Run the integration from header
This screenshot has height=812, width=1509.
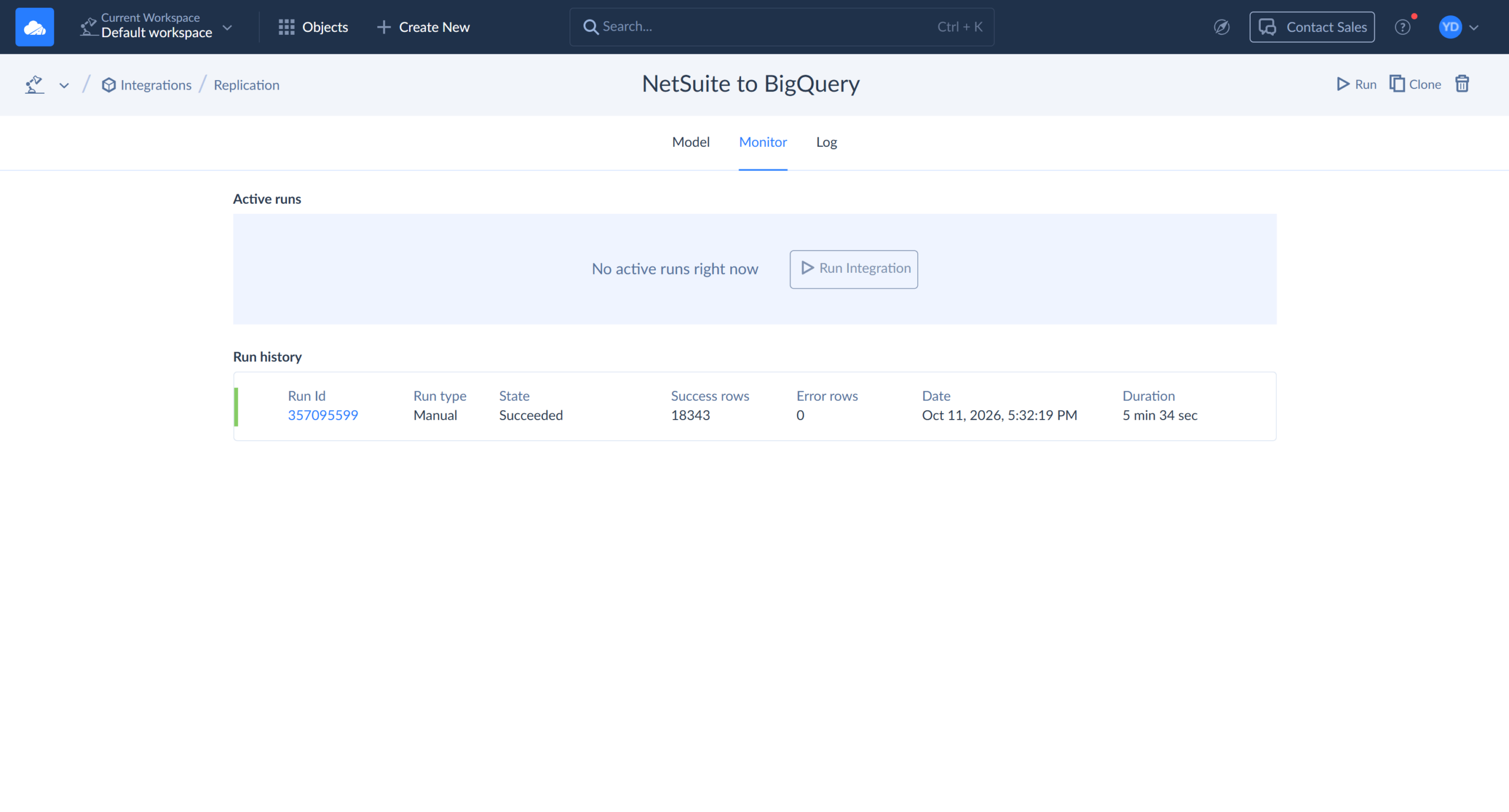tap(1356, 84)
